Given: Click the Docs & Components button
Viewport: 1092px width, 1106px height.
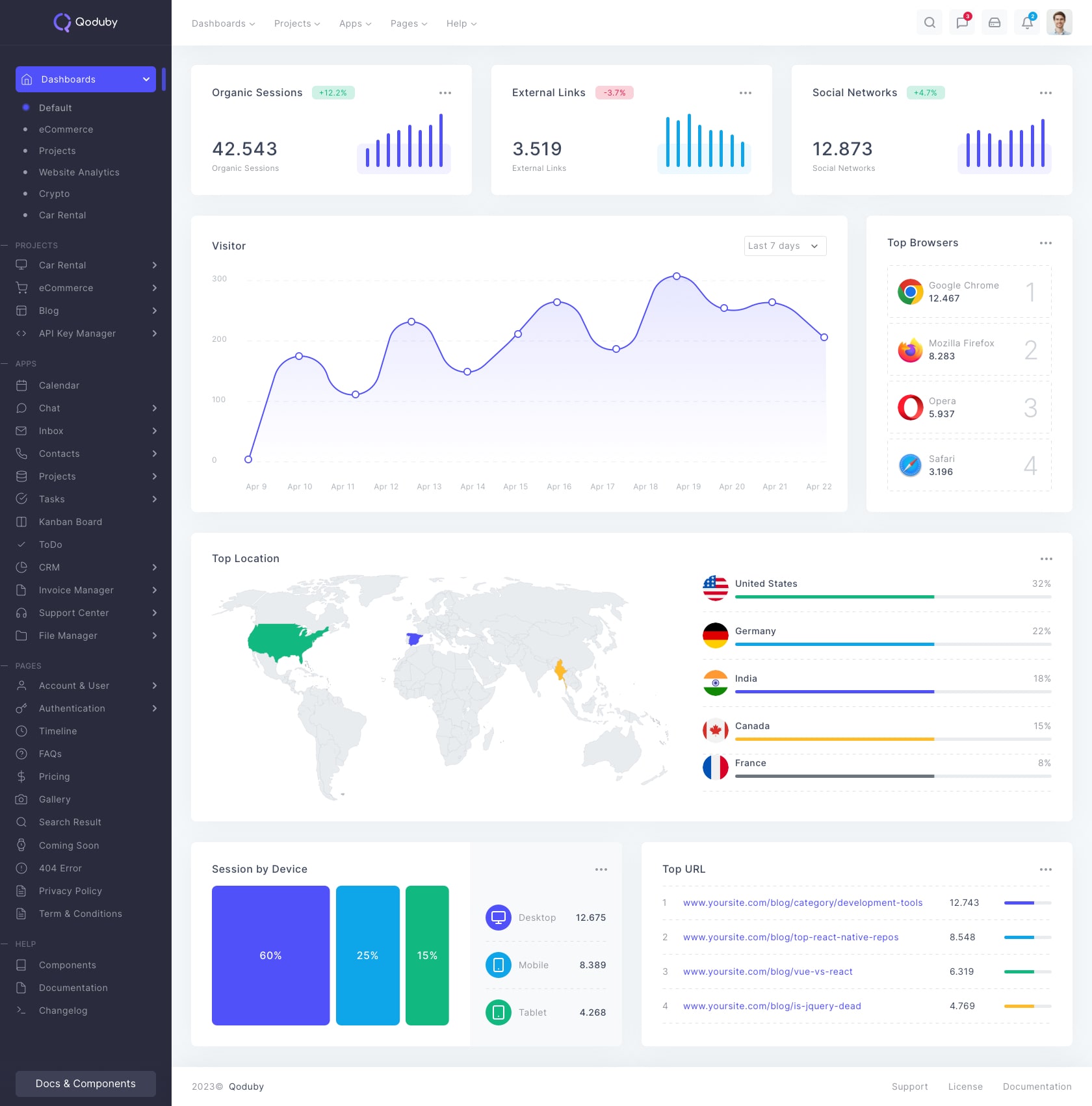Looking at the screenshot, I should 86,1083.
